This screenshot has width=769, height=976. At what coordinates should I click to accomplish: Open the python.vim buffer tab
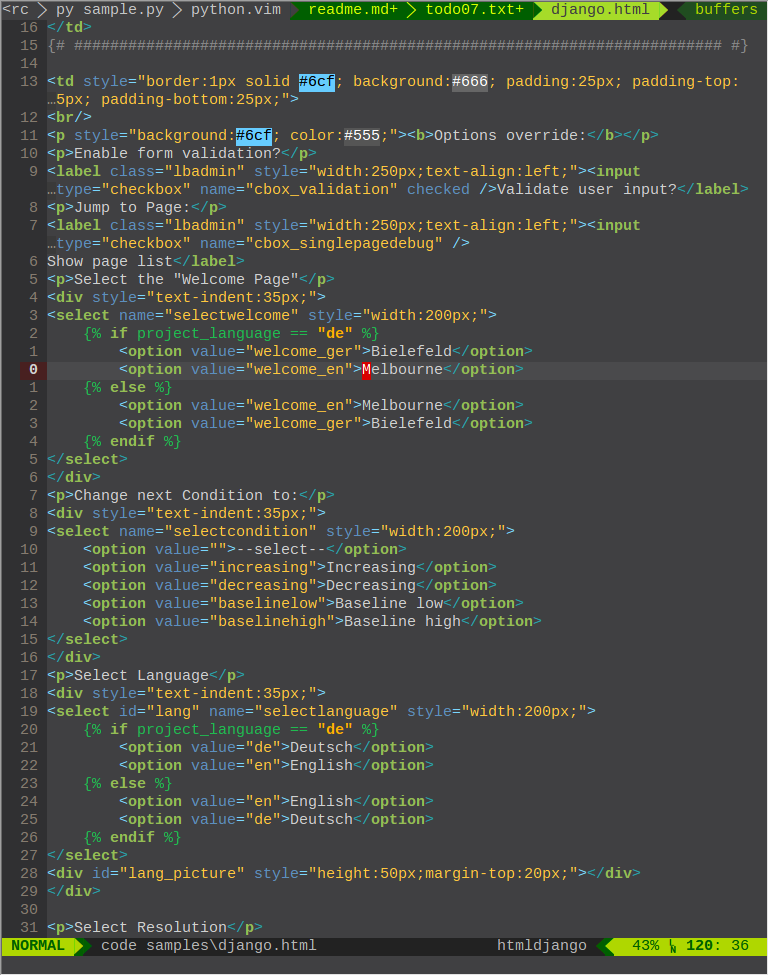235,10
